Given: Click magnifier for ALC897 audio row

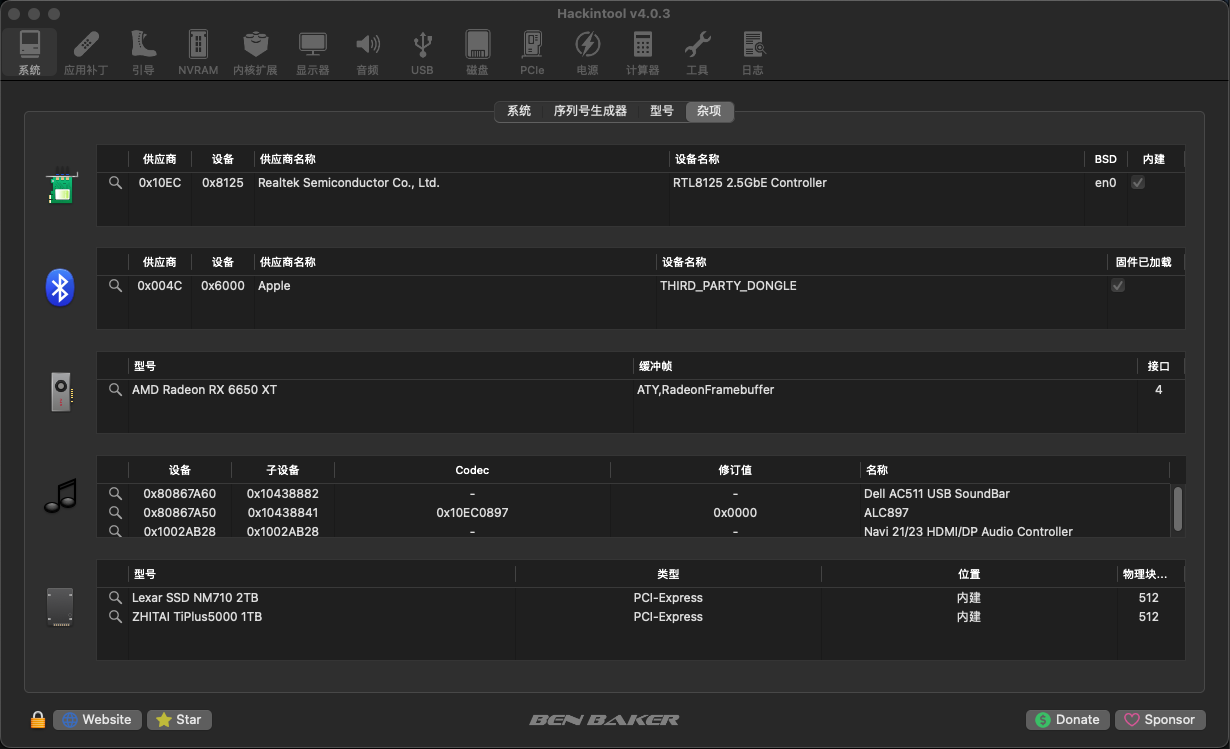Looking at the screenshot, I should click(116, 513).
